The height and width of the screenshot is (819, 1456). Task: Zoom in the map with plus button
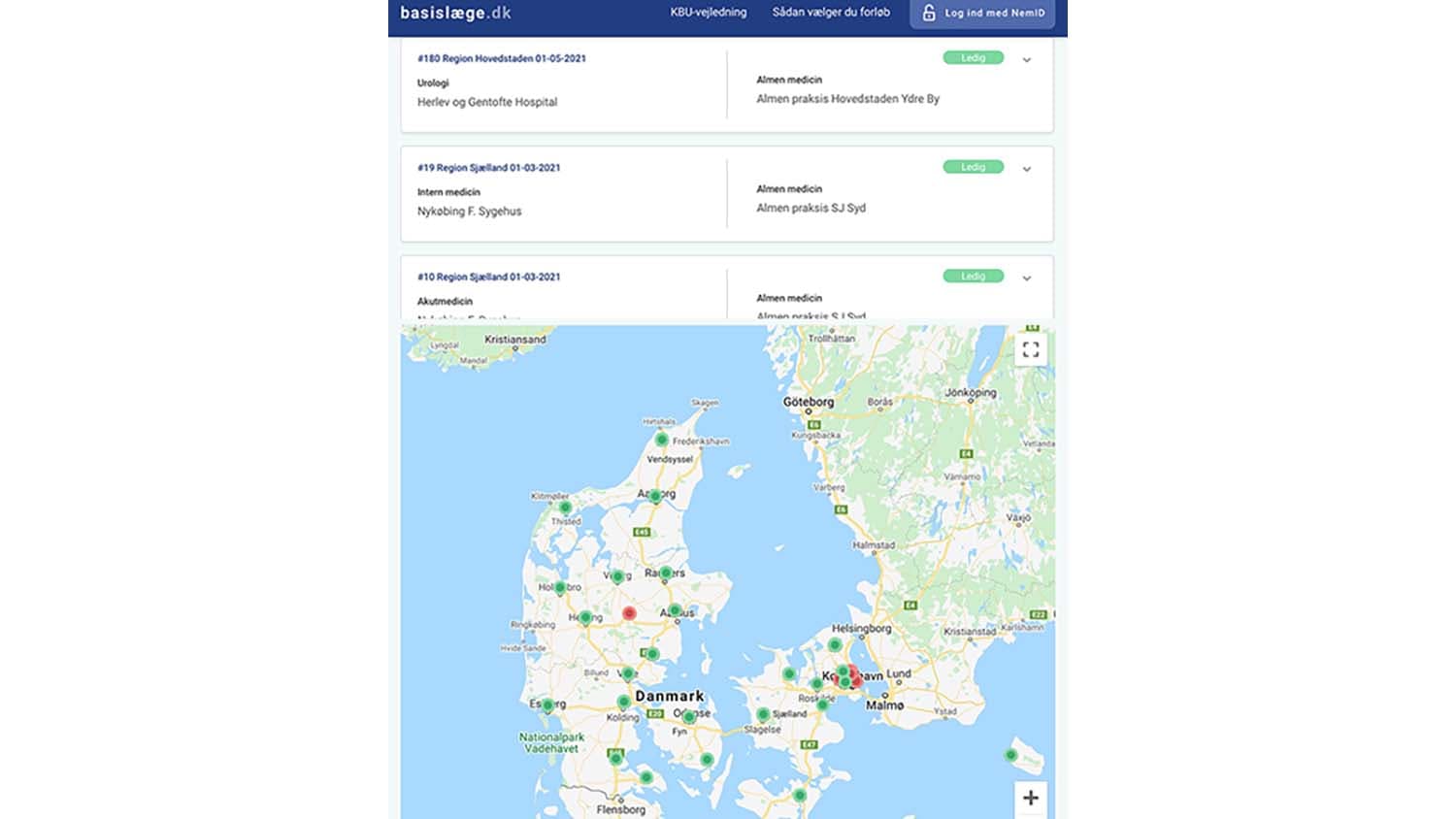pyautogui.click(x=1031, y=798)
